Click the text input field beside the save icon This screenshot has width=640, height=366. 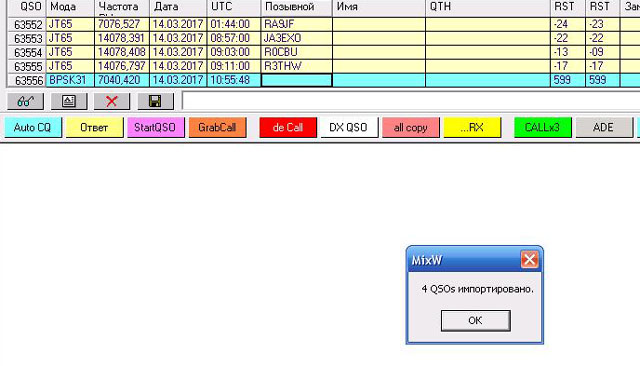coord(411,101)
